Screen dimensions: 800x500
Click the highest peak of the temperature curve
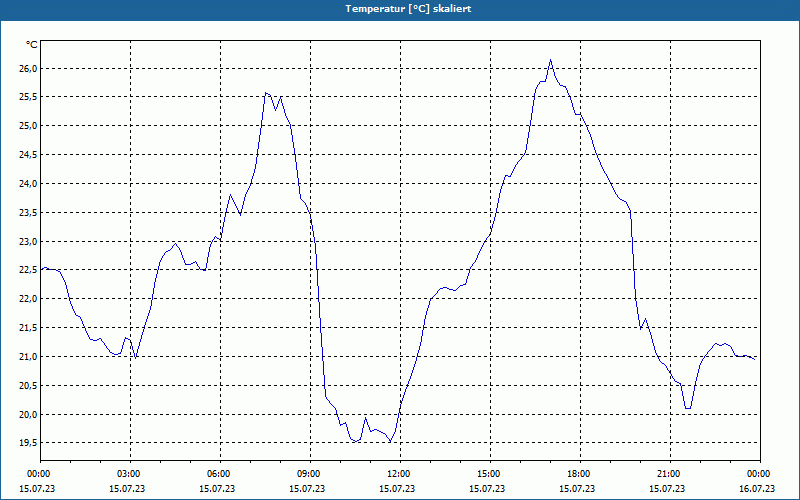click(x=551, y=60)
